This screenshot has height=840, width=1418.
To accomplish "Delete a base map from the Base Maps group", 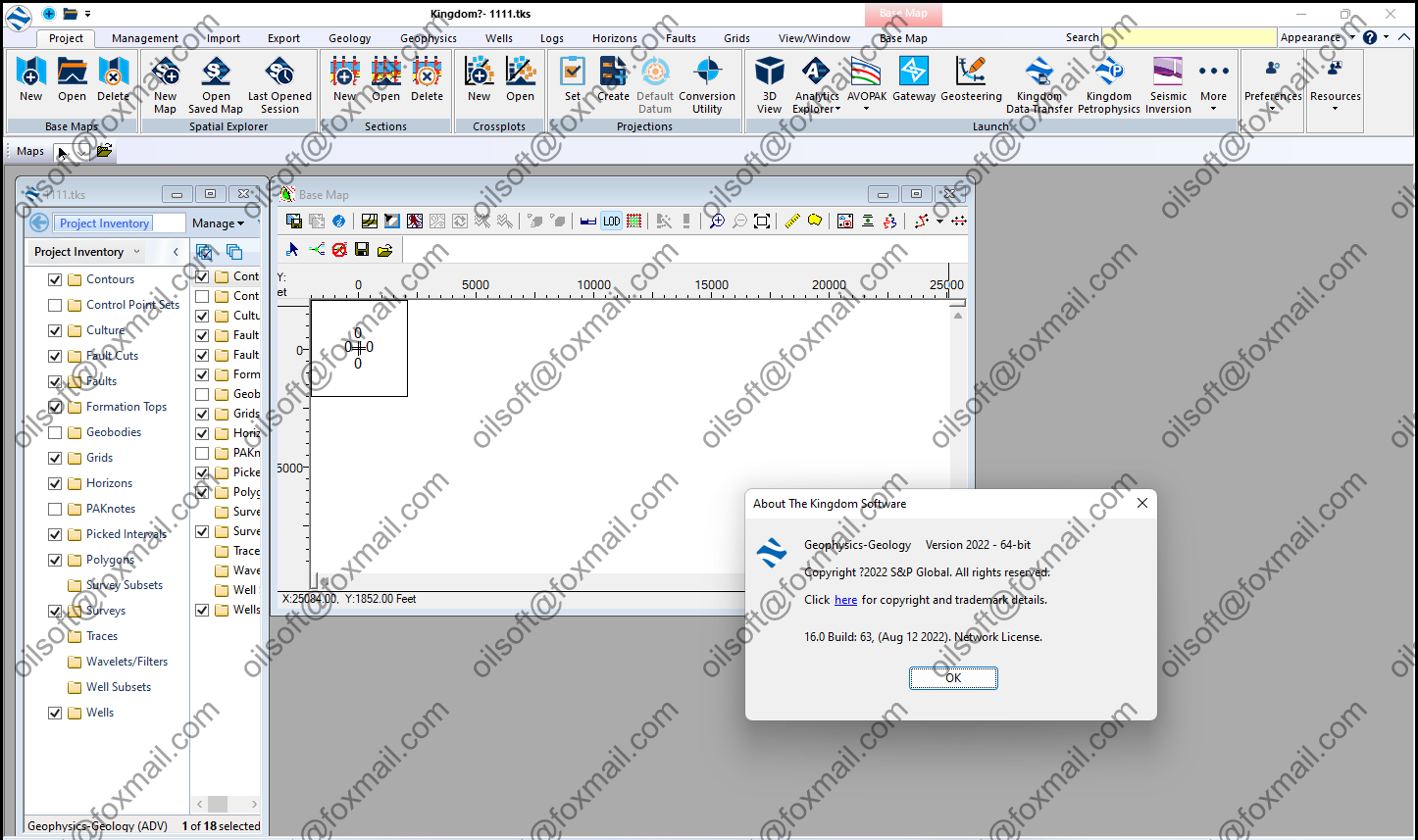I will (x=113, y=78).
